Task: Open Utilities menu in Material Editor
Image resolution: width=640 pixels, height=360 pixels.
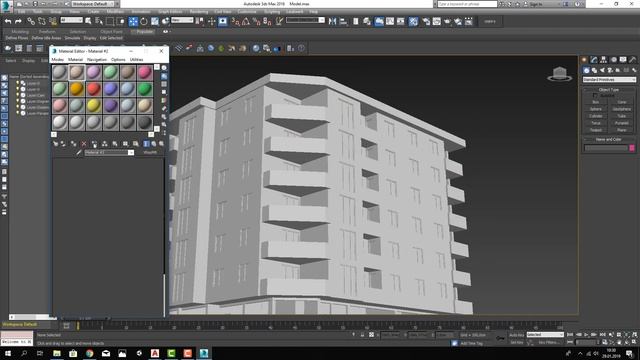Action: pos(136,60)
